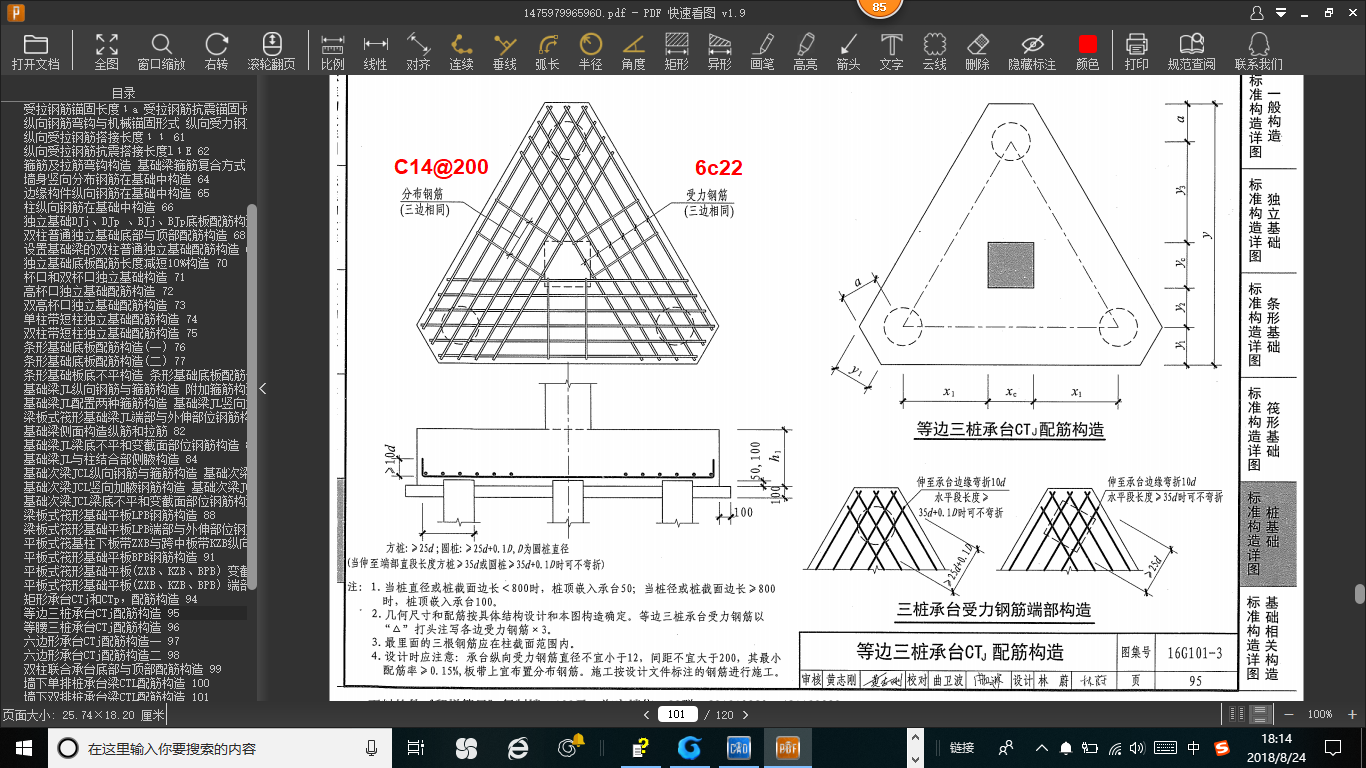This screenshot has height=768, width=1366.
Task: Select the 半径 radius tool
Action: point(590,51)
